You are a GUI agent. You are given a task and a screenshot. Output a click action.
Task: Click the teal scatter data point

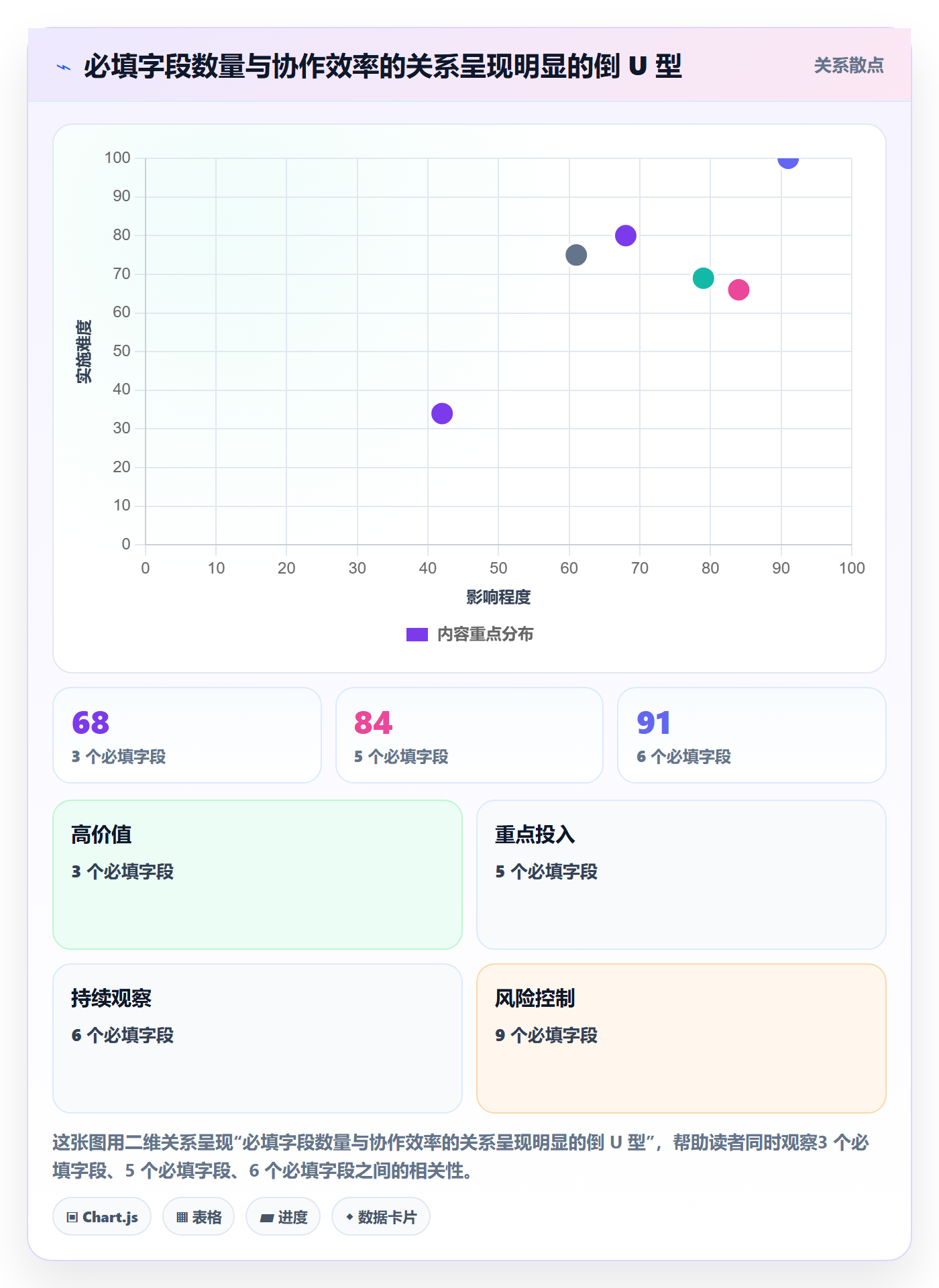(x=703, y=278)
